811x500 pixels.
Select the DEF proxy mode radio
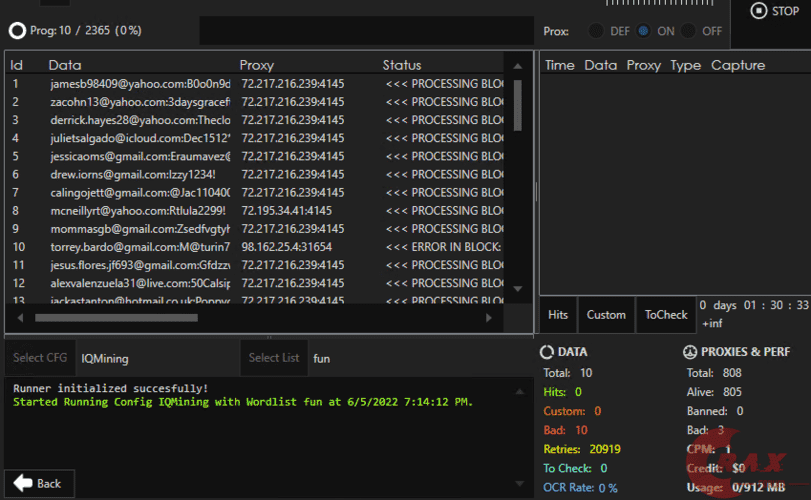[596, 31]
